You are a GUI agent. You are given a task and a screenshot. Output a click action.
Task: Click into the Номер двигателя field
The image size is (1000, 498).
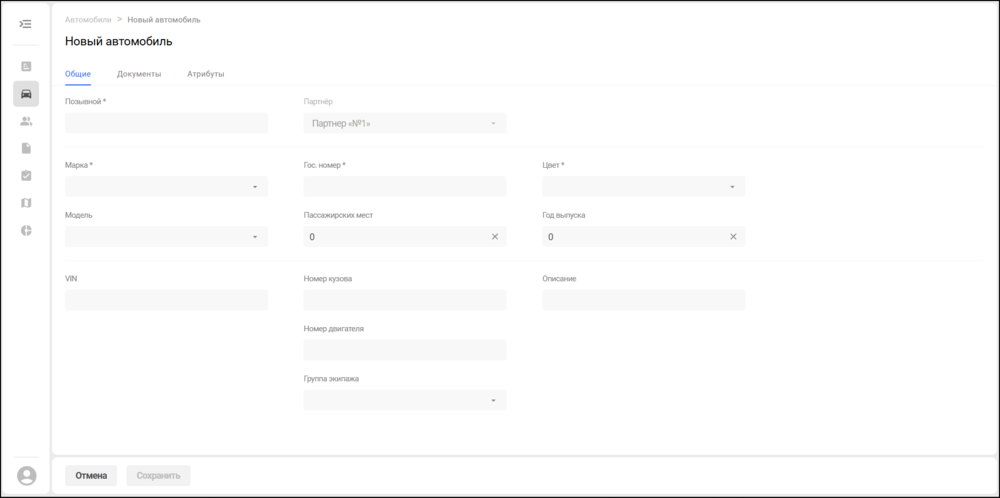click(x=405, y=350)
